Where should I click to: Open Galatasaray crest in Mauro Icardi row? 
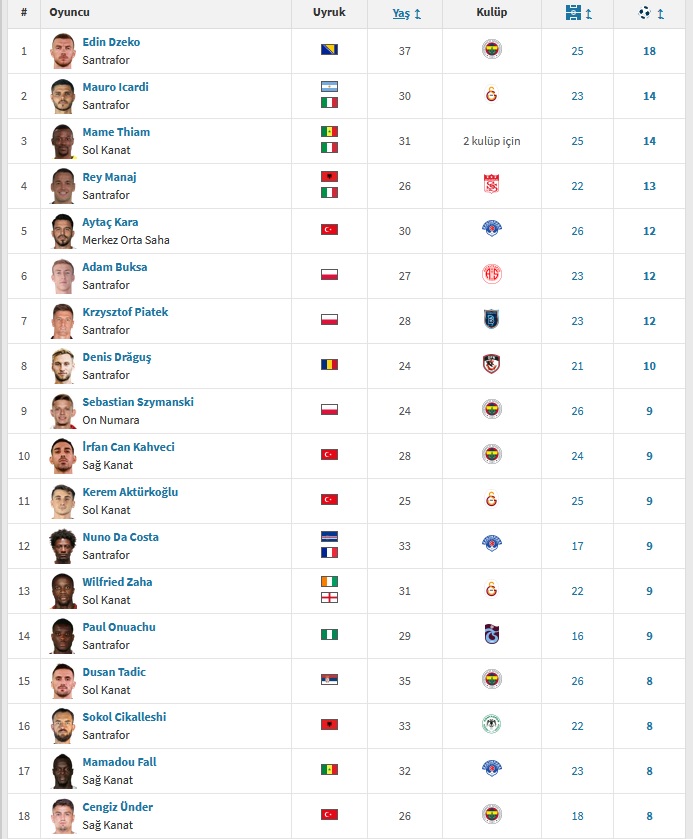491,95
